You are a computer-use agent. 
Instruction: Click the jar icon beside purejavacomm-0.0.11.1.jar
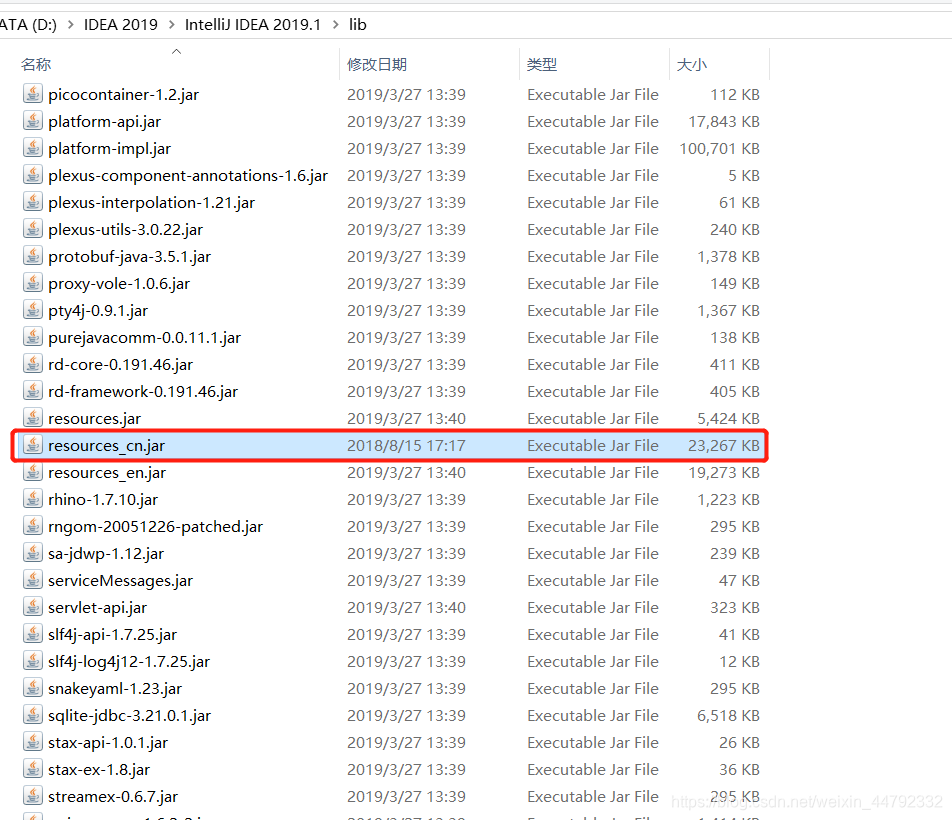coord(33,337)
